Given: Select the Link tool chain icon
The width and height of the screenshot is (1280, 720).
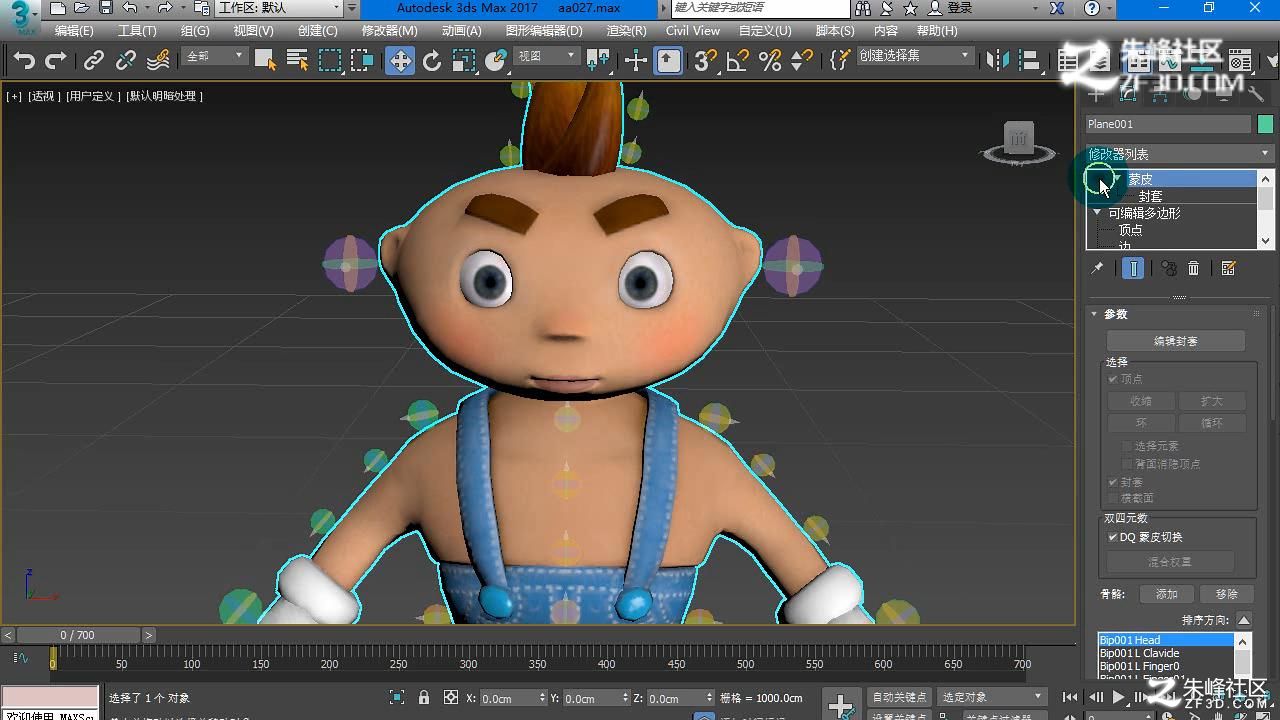Looking at the screenshot, I should pos(94,61).
